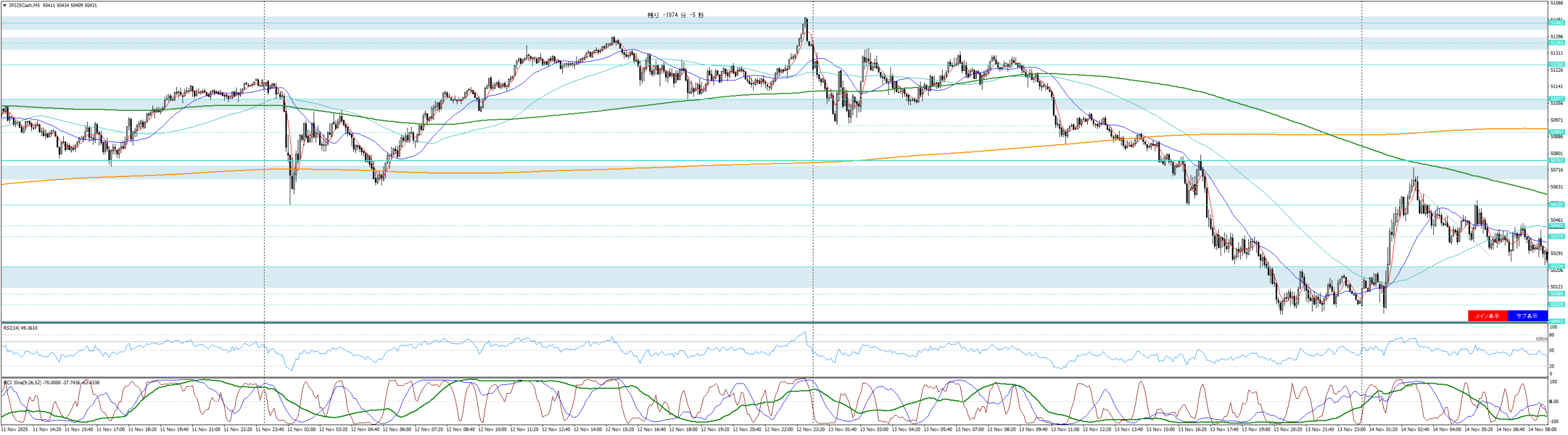This screenshot has width=1568, height=435.
Task: Click the 残り countdown timer text
Action: [675, 15]
